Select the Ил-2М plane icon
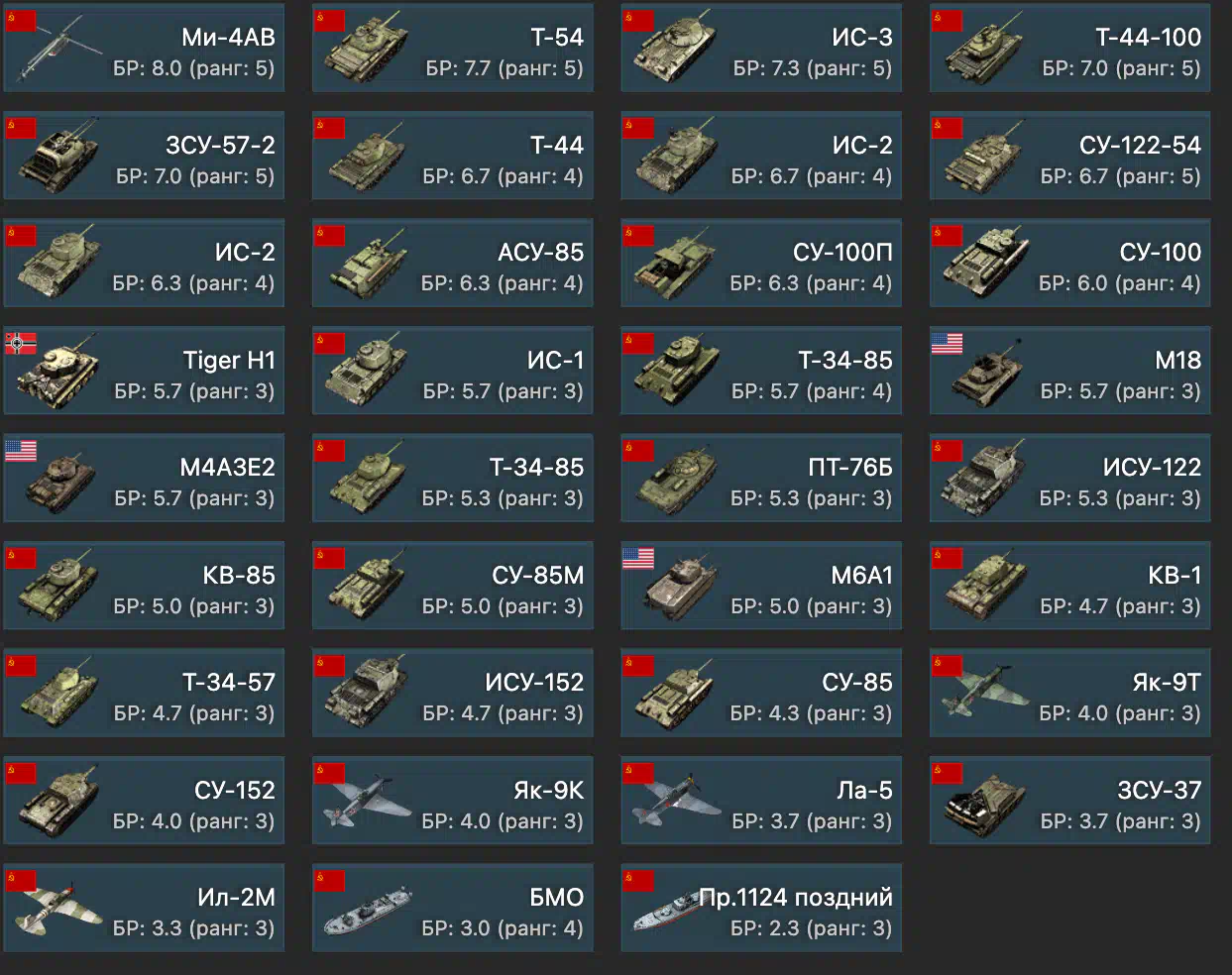The height and width of the screenshot is (975, 1232). 57,907
